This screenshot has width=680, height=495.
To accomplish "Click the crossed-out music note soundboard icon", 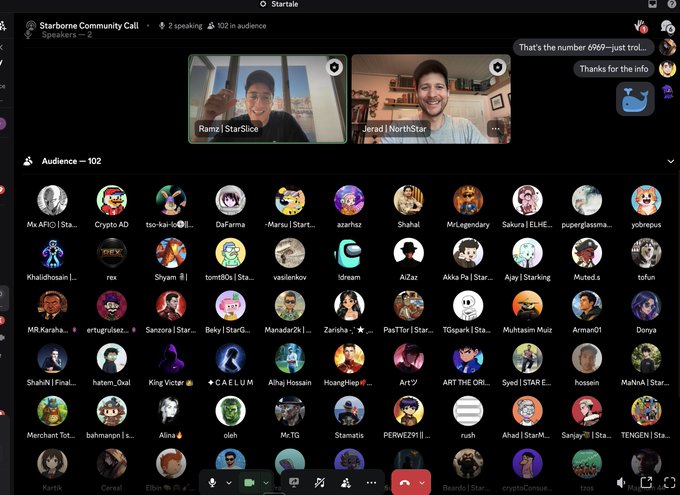I will pyautogui.click(x=320, y=482).
